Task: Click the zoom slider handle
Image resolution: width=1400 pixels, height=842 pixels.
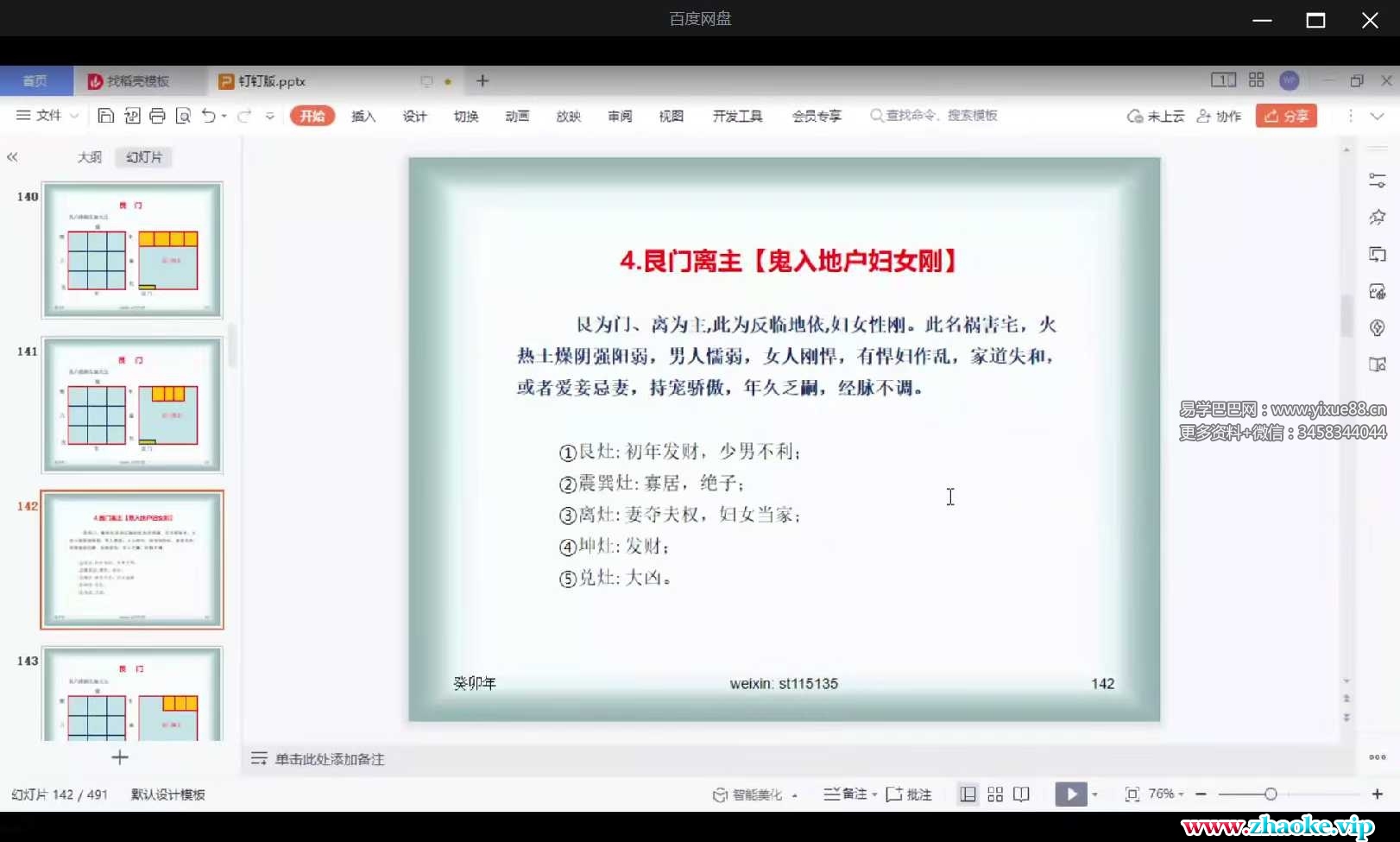Action: pyautogui.click(x=1271, y=795)
